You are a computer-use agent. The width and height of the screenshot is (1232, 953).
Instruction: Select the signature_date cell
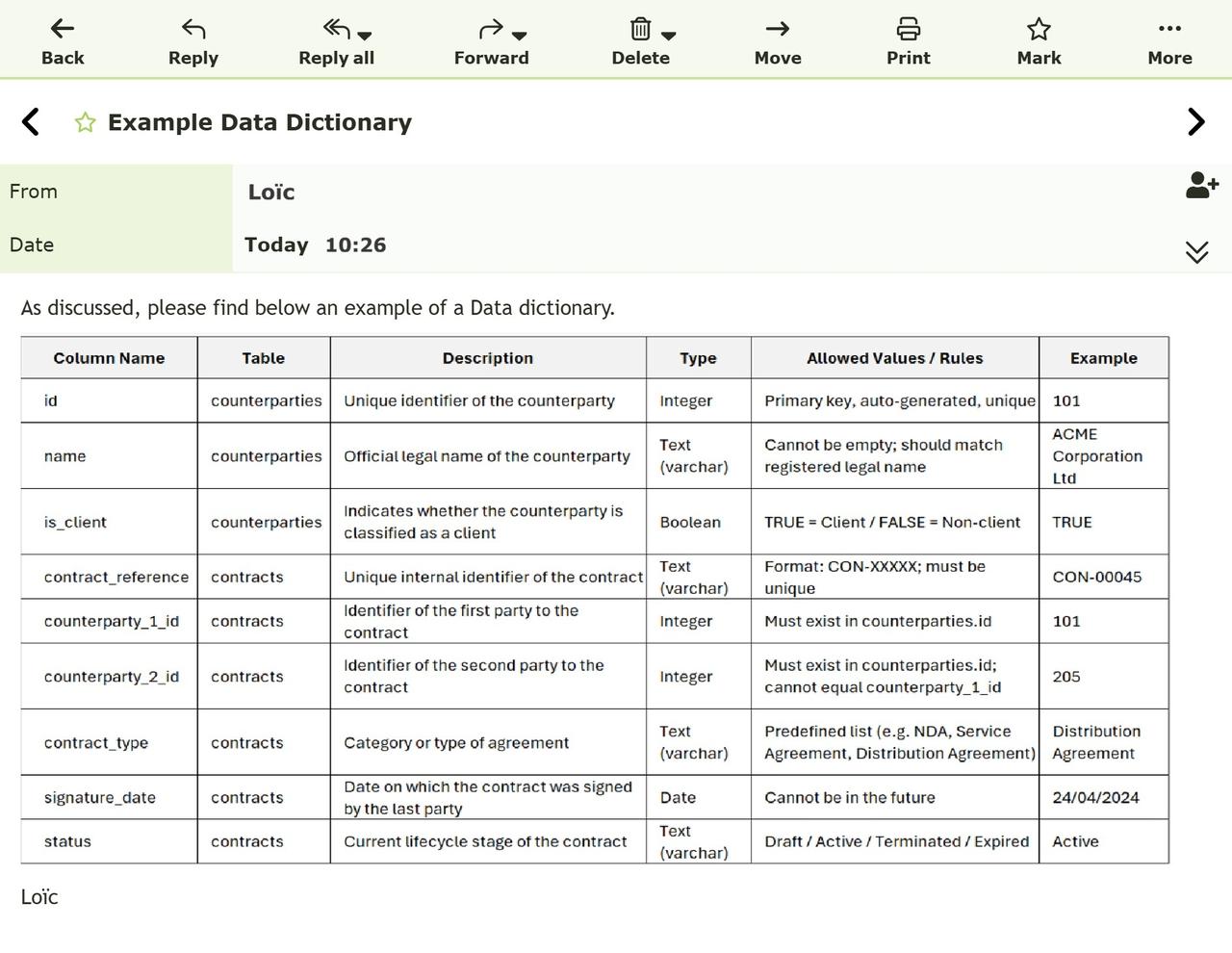click(x=109, y=797)
